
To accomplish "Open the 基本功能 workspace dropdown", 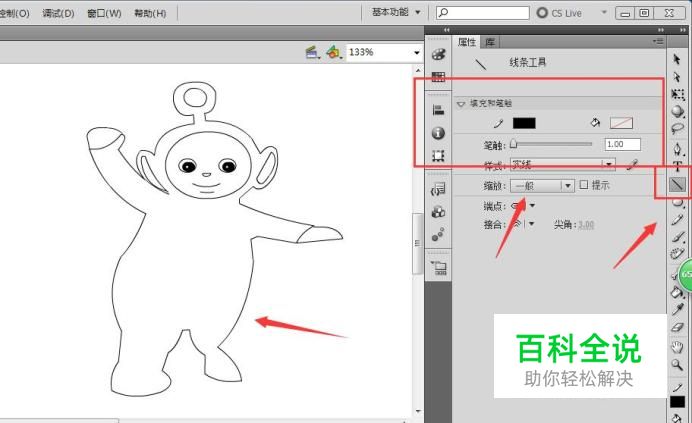I will pyautogui.click(x=395, y=12).
